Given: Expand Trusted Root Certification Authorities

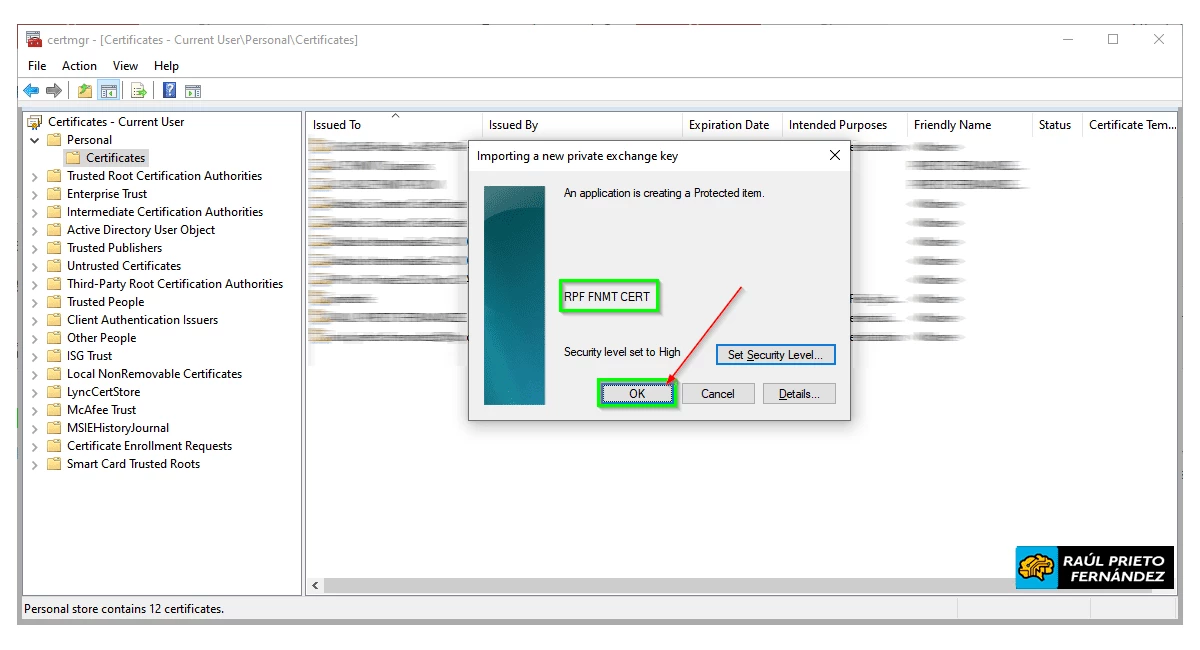Looking at the screenshot, I should [35, 176].
